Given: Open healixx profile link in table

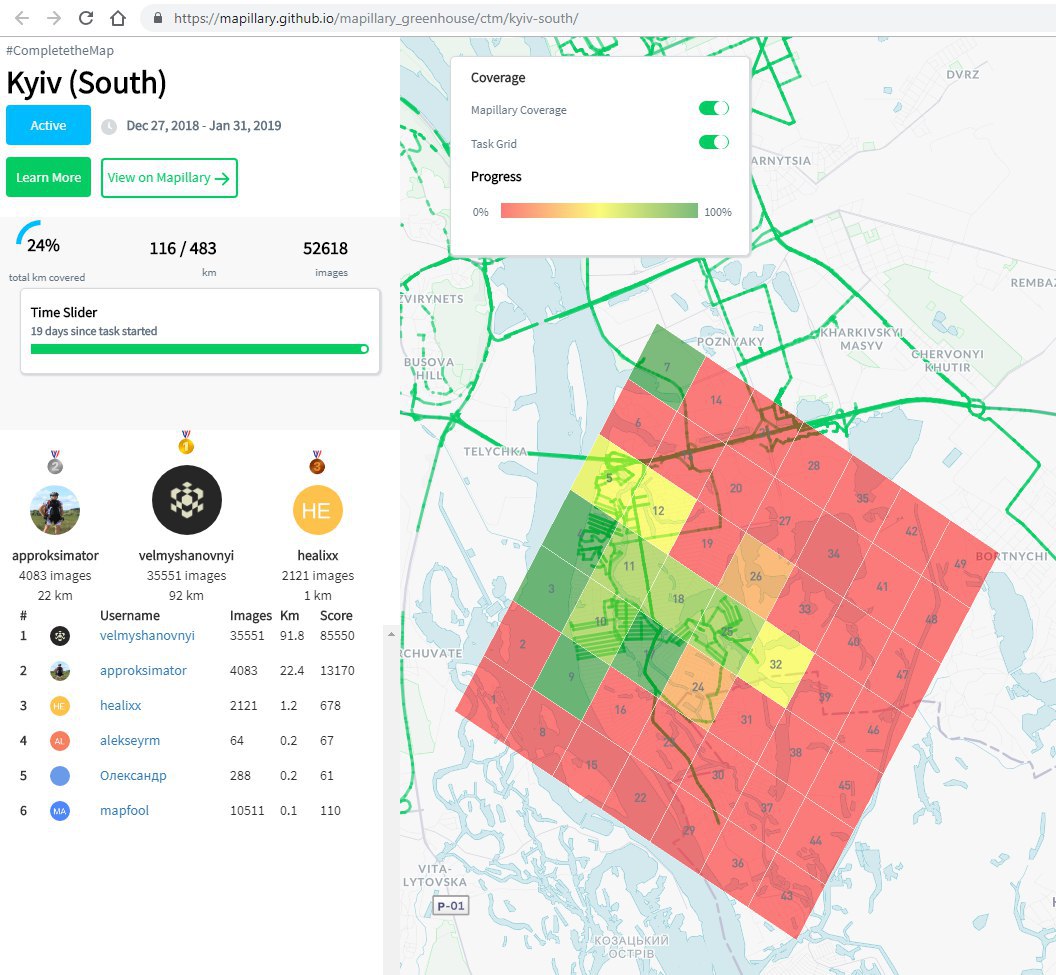Looking at the screenshot, I should pyautogui.click(x=121, y=706).
